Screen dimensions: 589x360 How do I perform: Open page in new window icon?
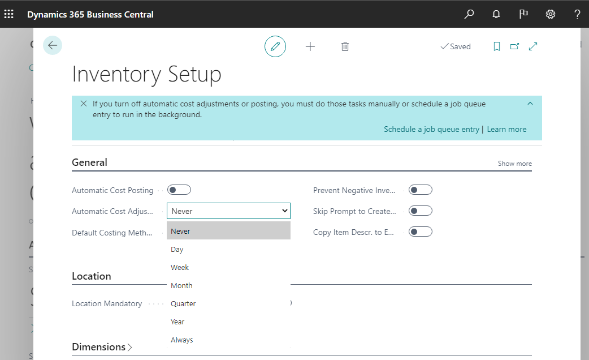pyautogui.click(x=514, y=46)
